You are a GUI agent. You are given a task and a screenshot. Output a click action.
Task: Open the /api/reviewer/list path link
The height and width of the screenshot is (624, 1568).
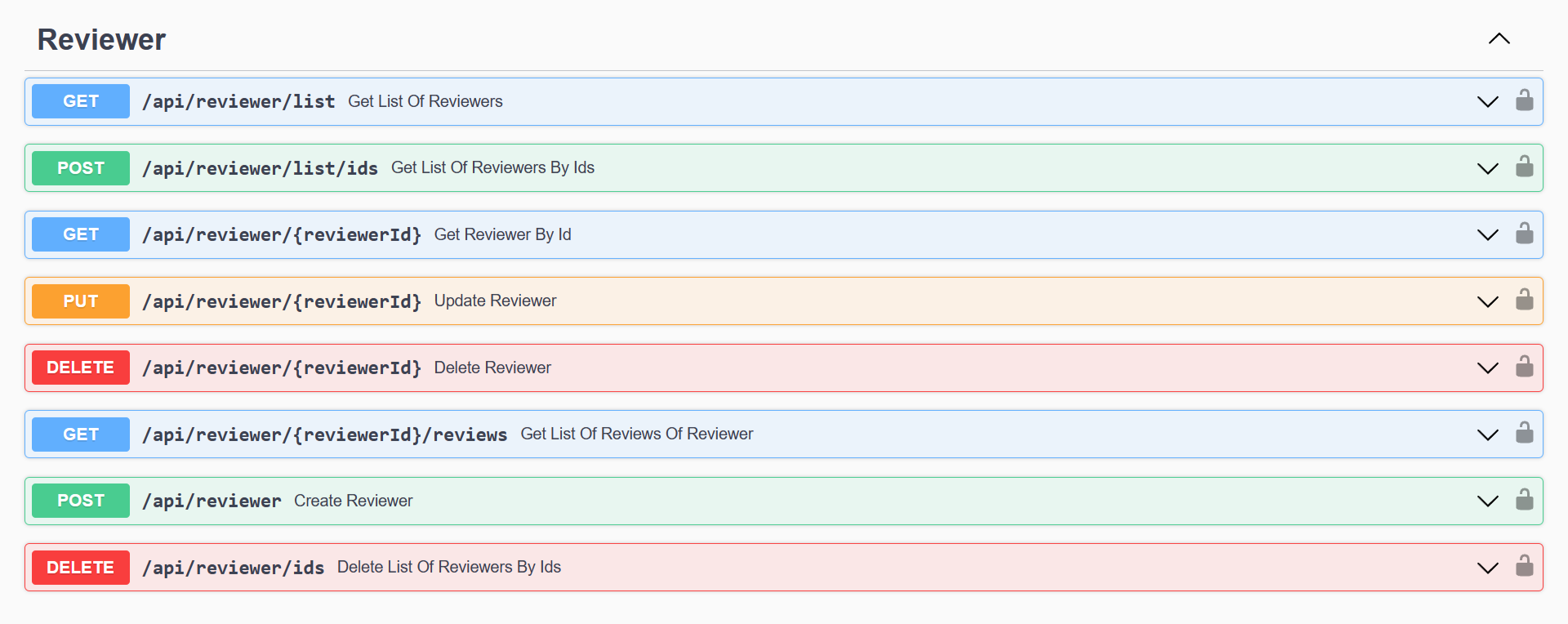pyautogui.click(x=238, y=101)
